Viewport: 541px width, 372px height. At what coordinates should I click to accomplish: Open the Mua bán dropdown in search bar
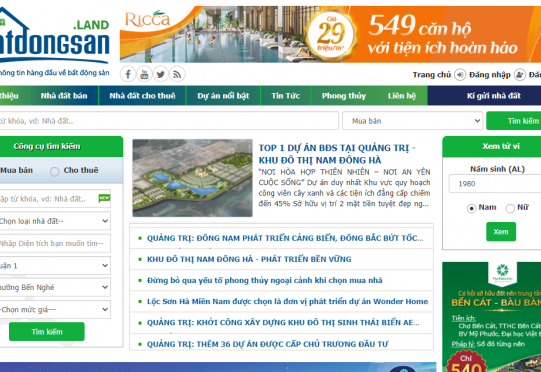412,121
